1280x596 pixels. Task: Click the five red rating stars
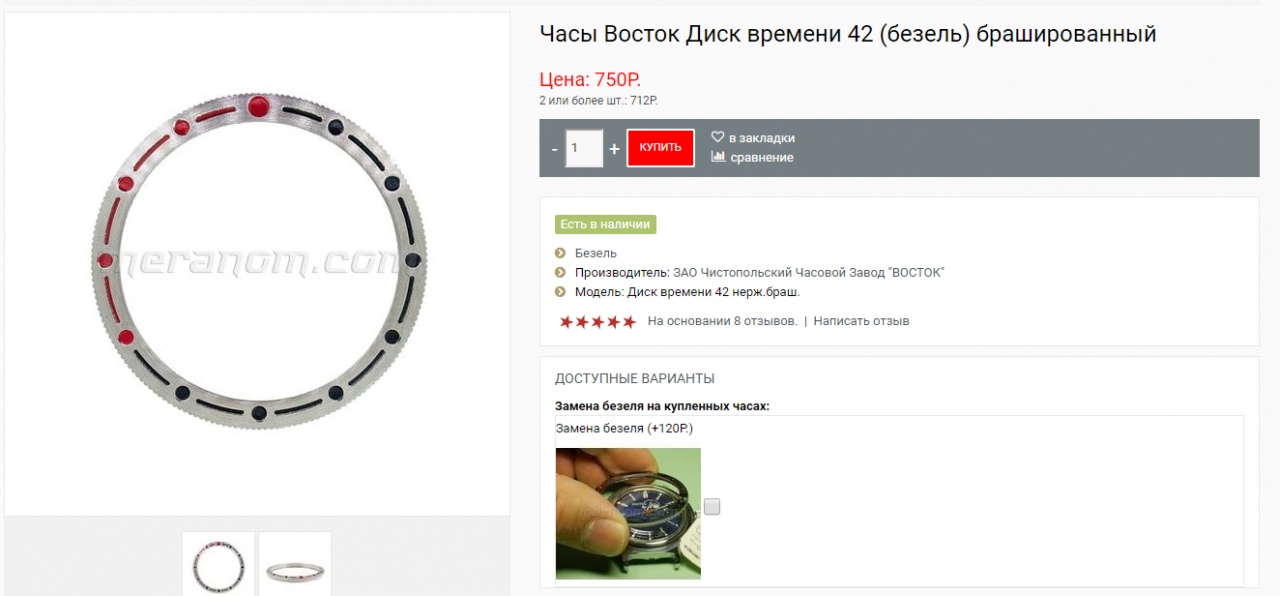point(598,322)
